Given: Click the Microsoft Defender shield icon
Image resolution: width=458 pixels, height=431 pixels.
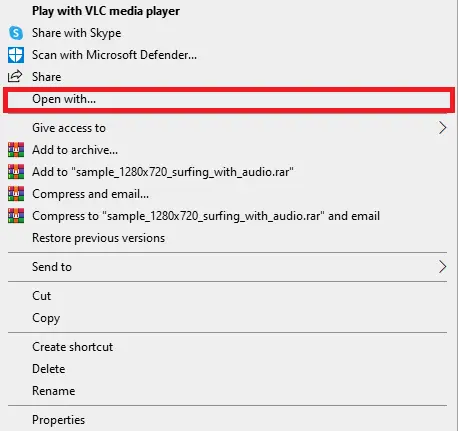Looking at the screenshot, I should point(16,55).
